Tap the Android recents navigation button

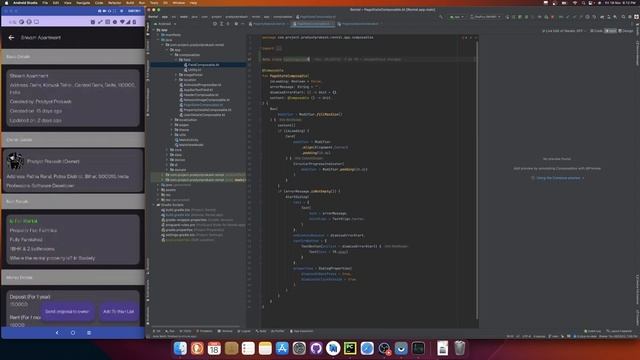coord(89,333)
